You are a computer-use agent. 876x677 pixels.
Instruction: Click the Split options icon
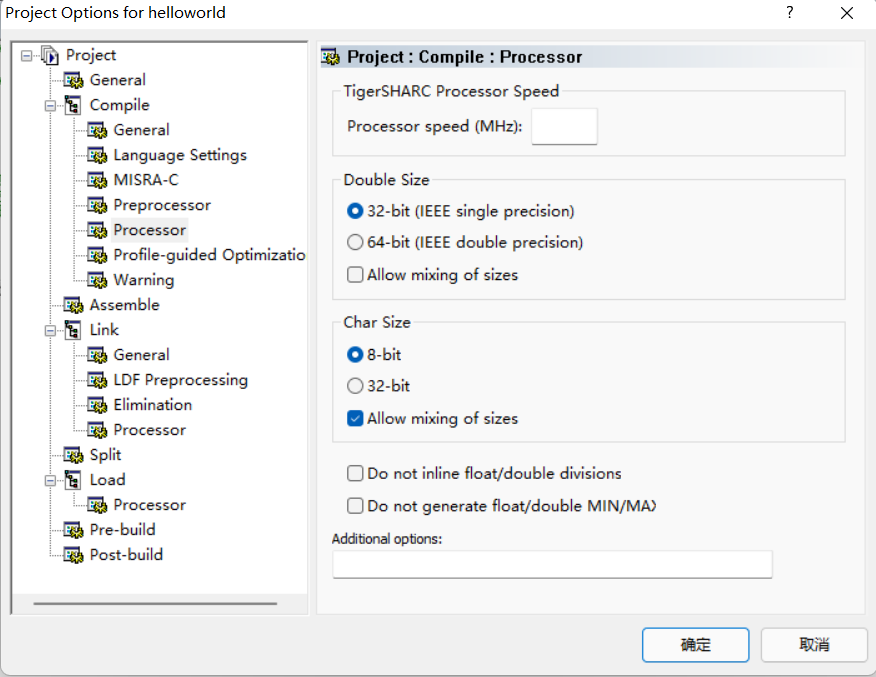point(73,455)
